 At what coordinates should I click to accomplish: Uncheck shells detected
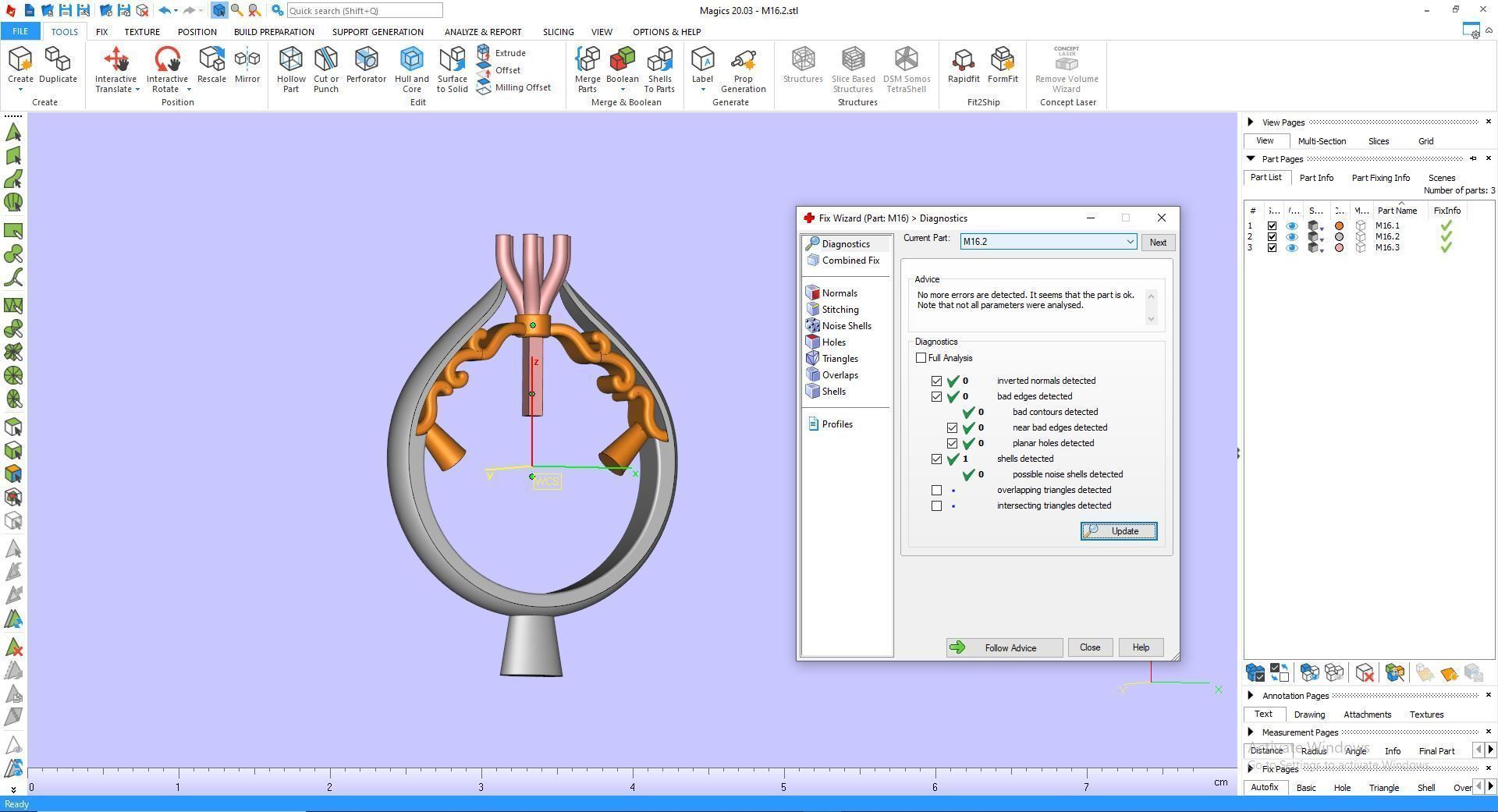click(936, 459)
